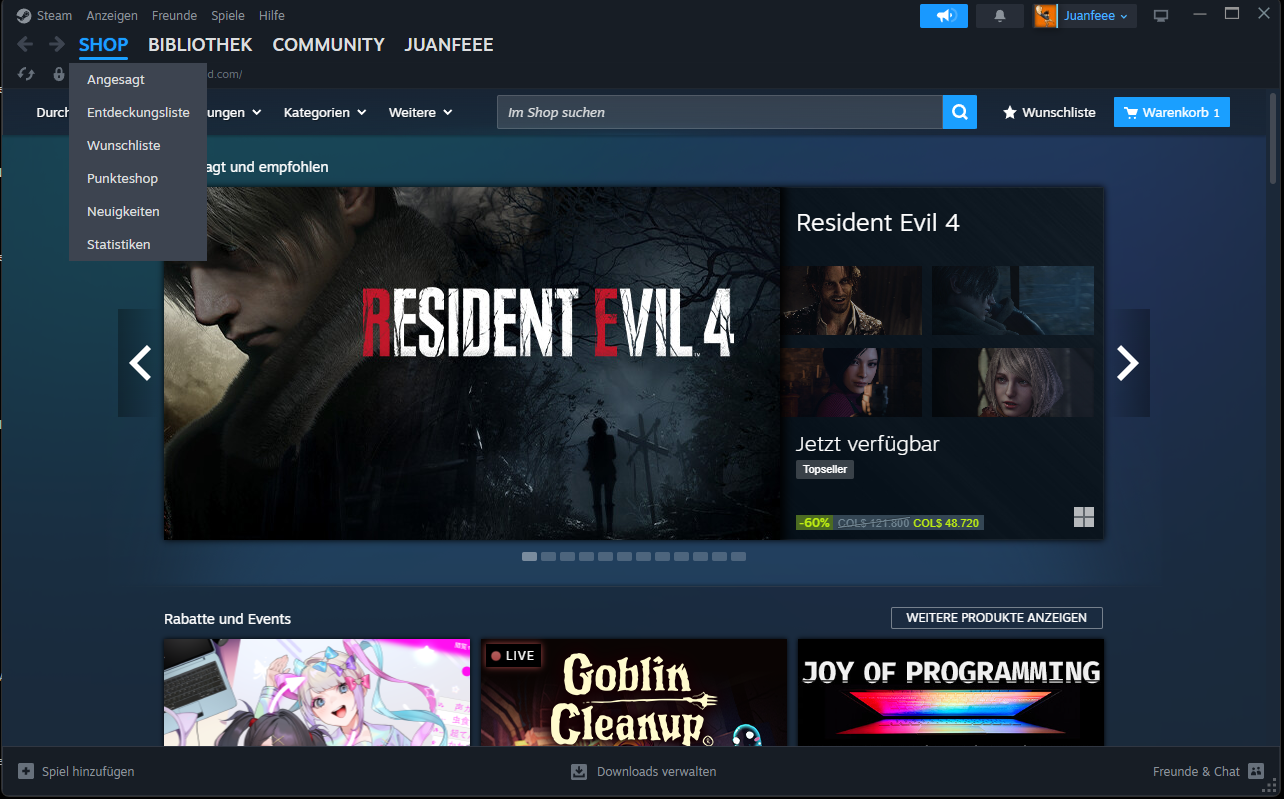The image size is (1284, 799).
Task: Click the Im Shop suchen search field
Action: point(720,113)
